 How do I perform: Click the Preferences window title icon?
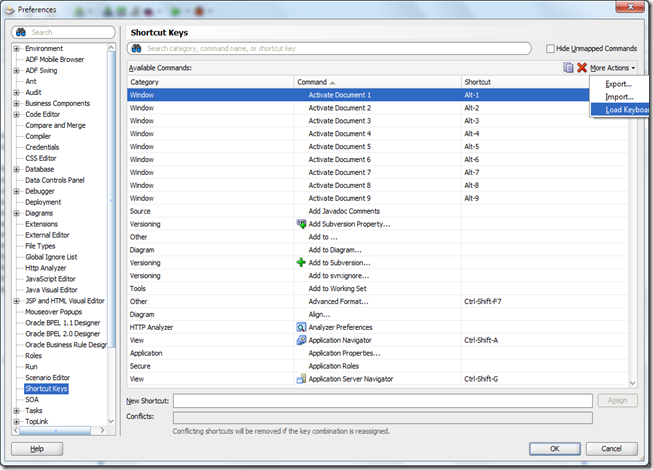point(10,9)
